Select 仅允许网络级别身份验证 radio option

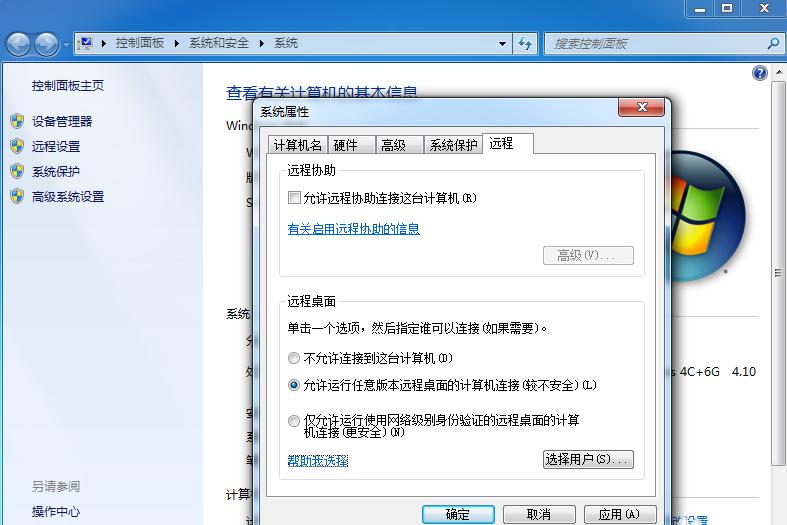pos(294,421)
